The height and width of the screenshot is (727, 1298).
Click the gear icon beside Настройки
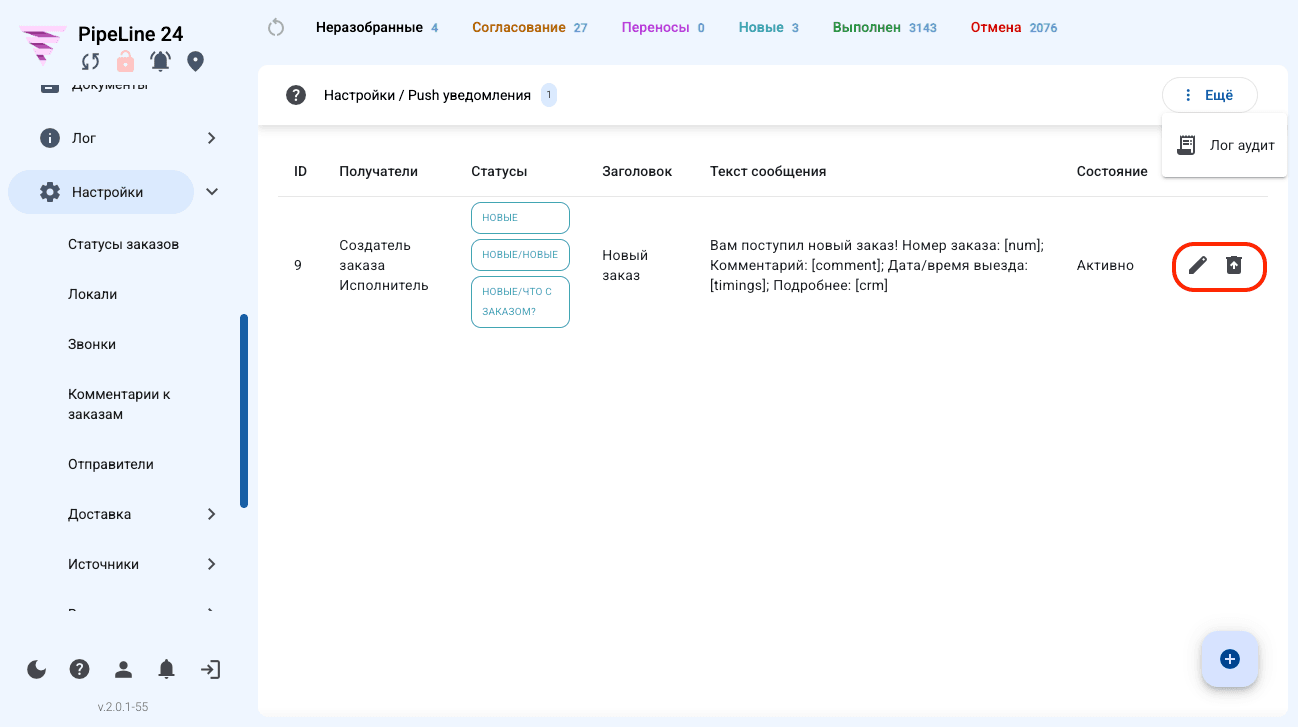50,192
